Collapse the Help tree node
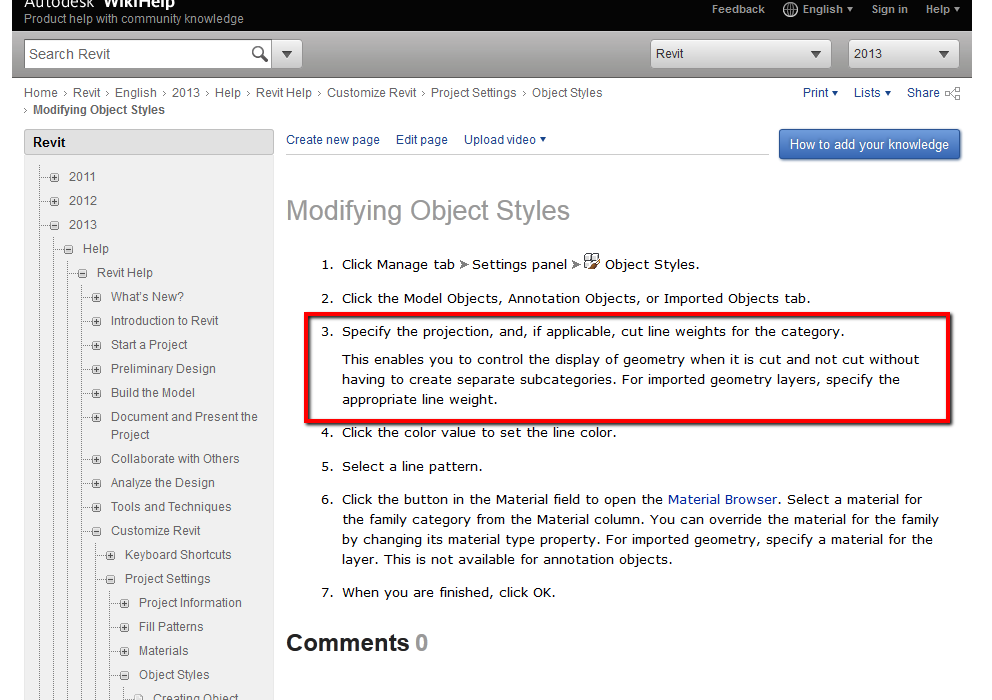 [68, 249]
